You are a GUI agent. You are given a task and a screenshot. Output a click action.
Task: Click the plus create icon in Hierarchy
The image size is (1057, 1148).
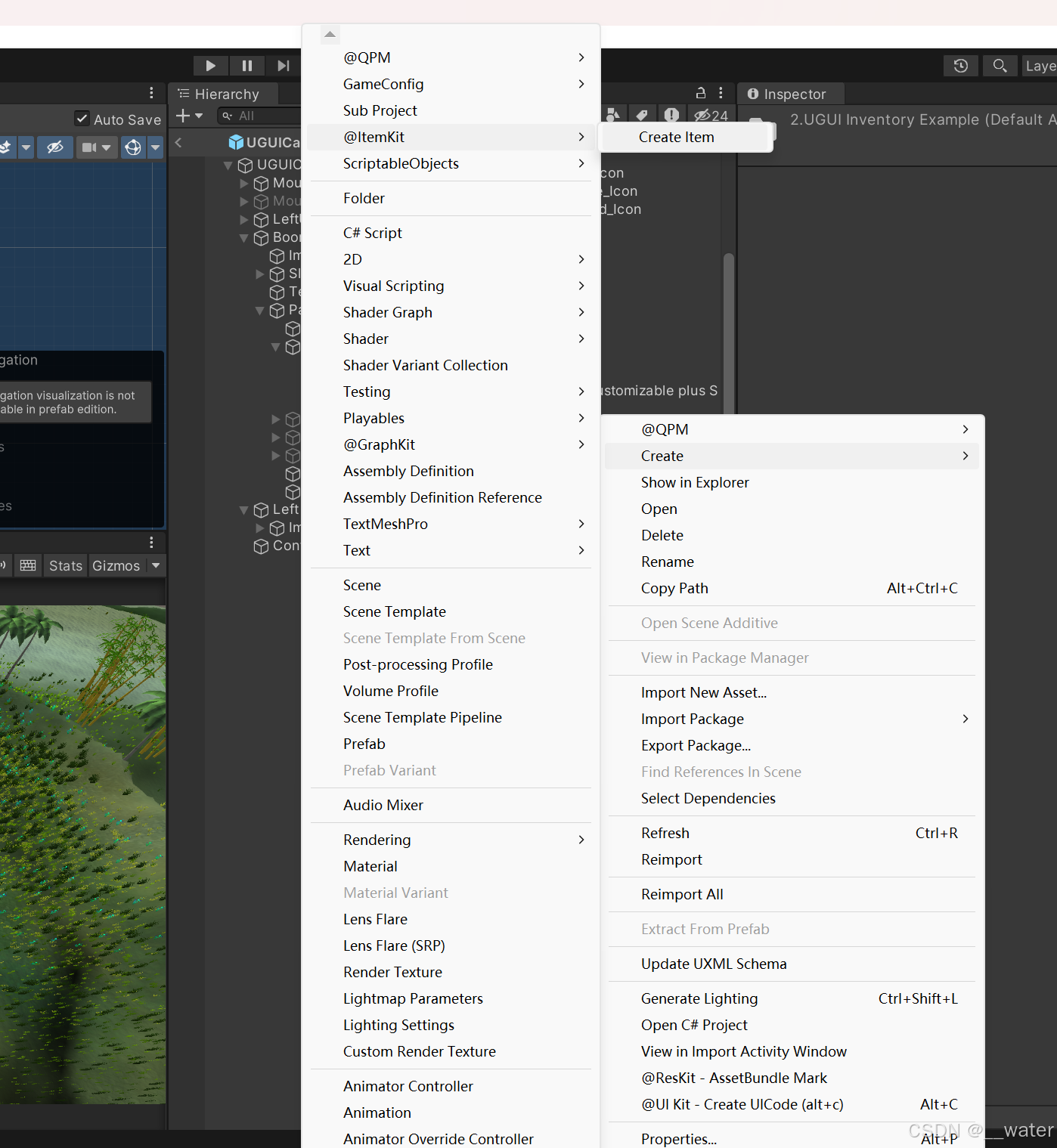[x=183, y=116]
